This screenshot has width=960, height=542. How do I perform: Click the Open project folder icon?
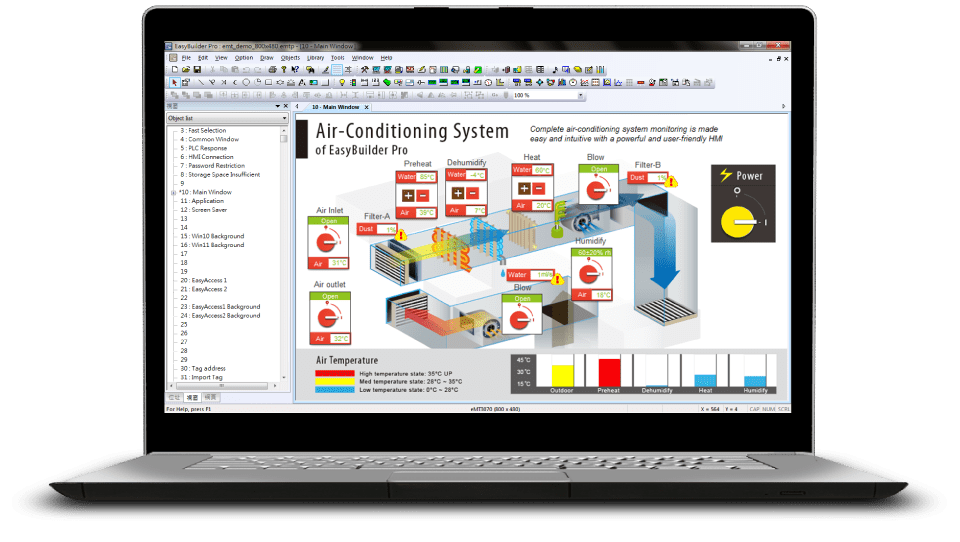(186, 69)
